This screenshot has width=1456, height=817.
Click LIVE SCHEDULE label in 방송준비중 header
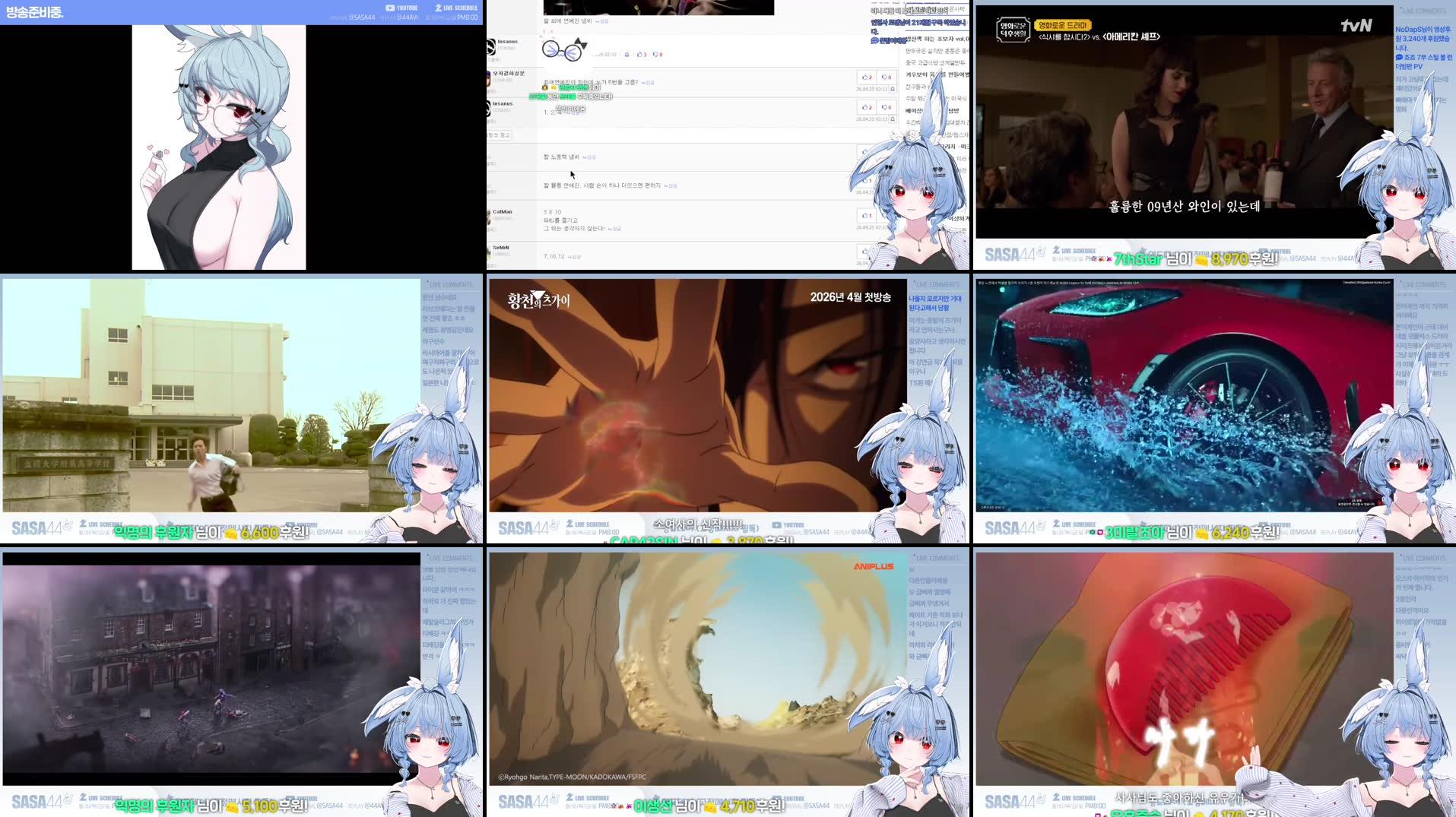tap(456, 8)
